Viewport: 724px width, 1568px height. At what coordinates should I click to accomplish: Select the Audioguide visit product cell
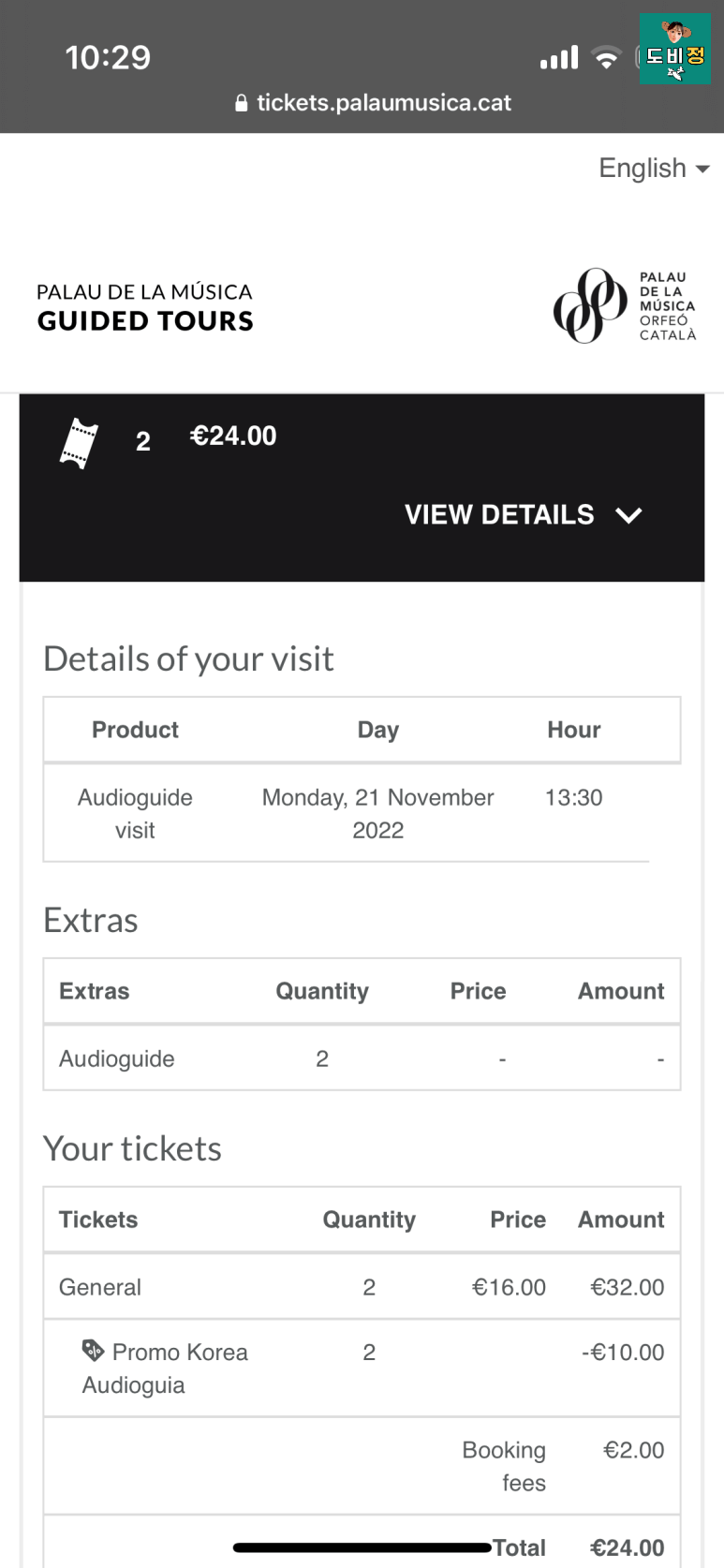point(135,813)
